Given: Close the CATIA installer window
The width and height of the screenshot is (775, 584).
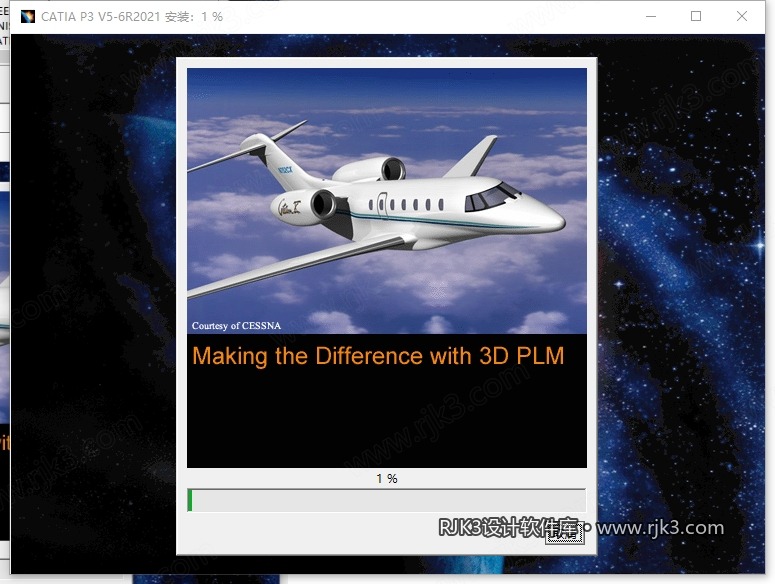Looking at the screenshot, I should [741, 16].
